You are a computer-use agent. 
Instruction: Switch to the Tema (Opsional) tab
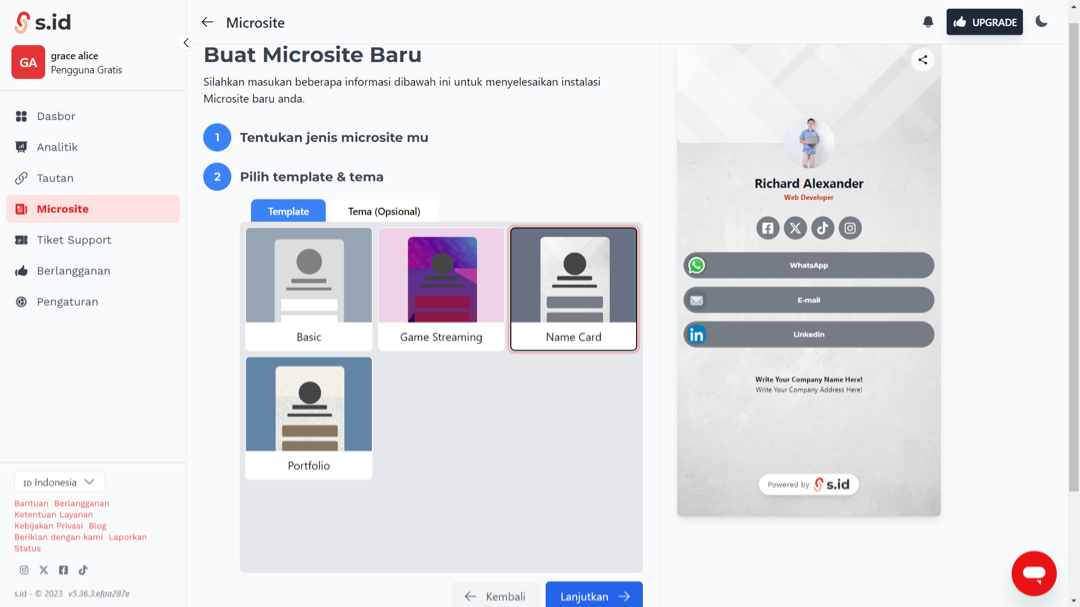384,211
